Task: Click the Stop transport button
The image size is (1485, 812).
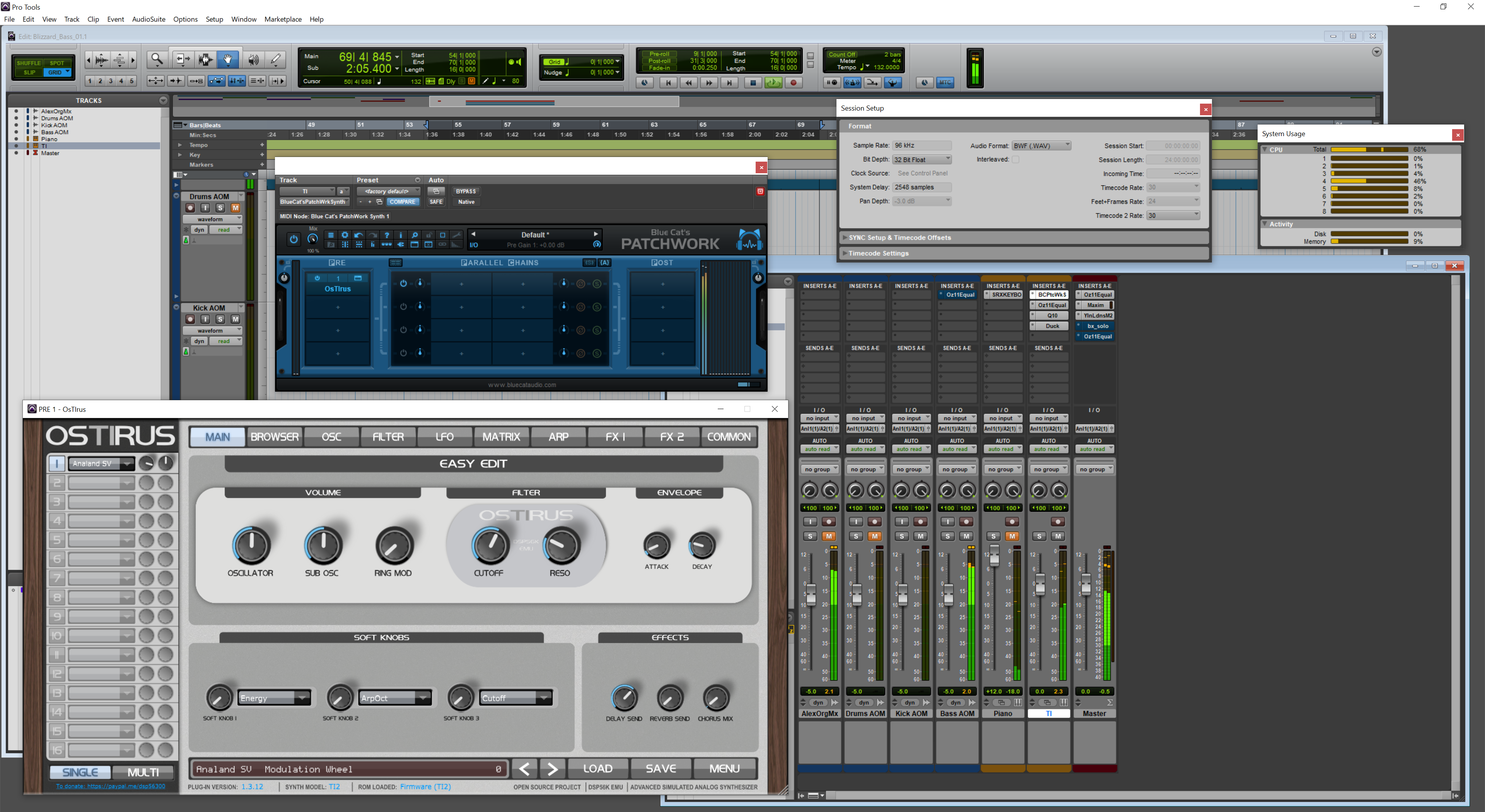Action: [x=752, y=83]
